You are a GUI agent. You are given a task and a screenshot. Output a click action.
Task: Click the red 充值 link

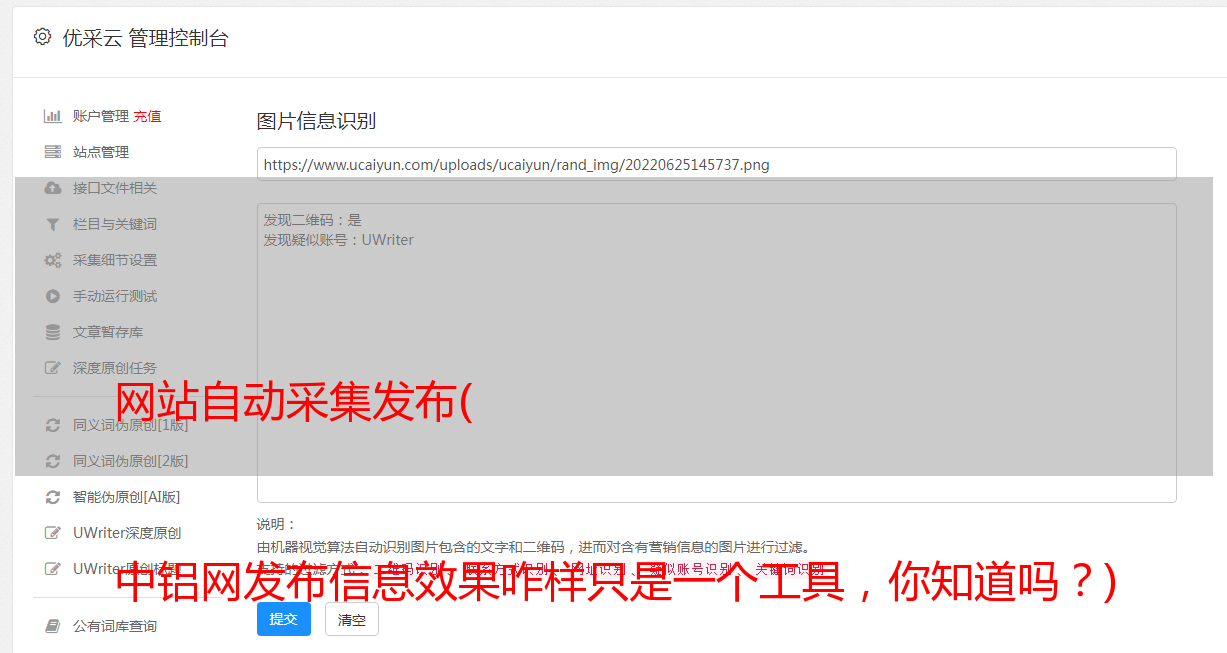(x=147, y=116)
